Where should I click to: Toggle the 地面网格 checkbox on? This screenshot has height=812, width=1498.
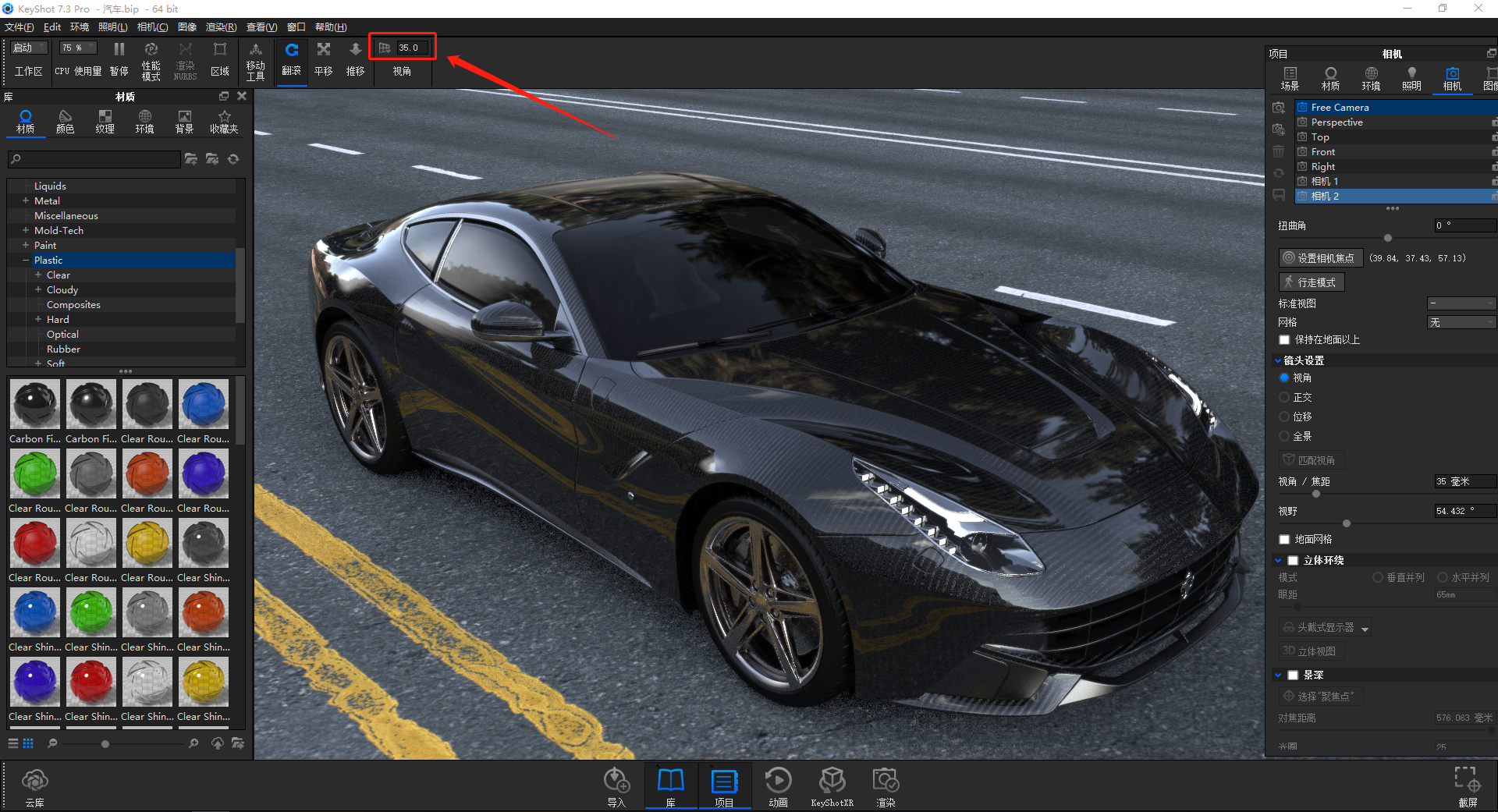[x=1284, y=539]
